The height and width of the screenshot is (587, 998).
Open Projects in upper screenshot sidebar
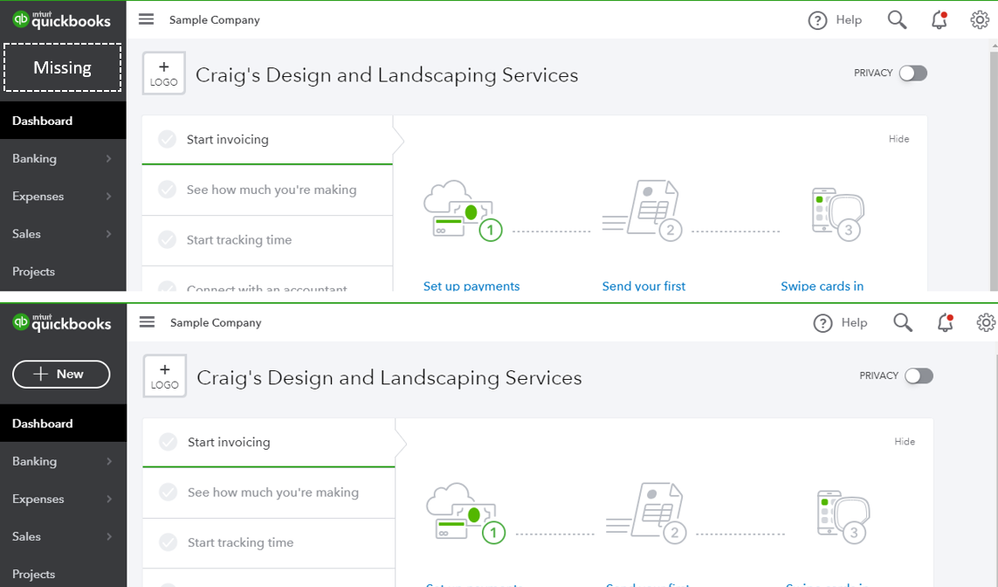(x=63, y=272)
